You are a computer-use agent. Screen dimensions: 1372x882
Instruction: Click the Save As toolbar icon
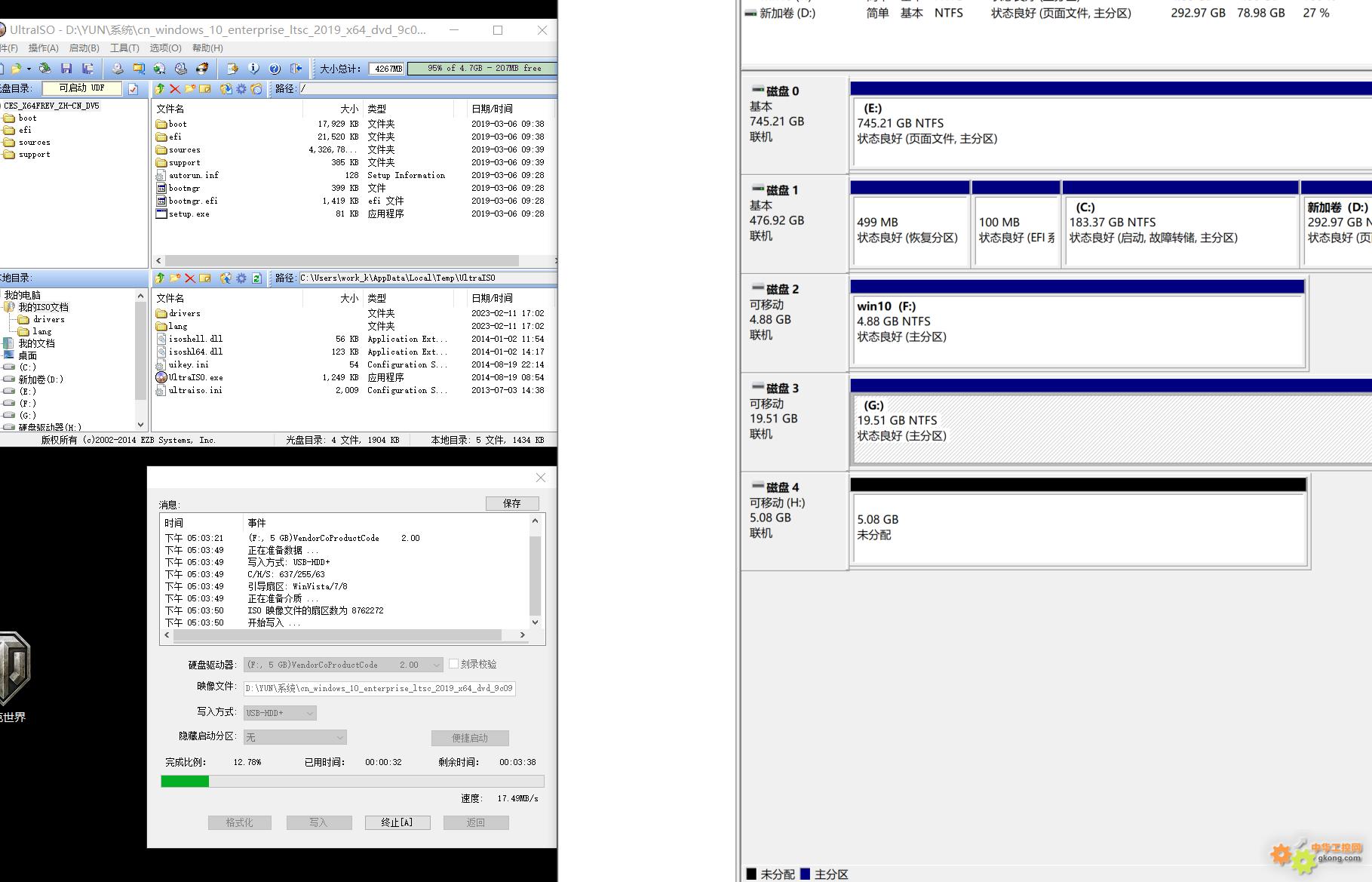pyautogui.click(x=87, y=69)
